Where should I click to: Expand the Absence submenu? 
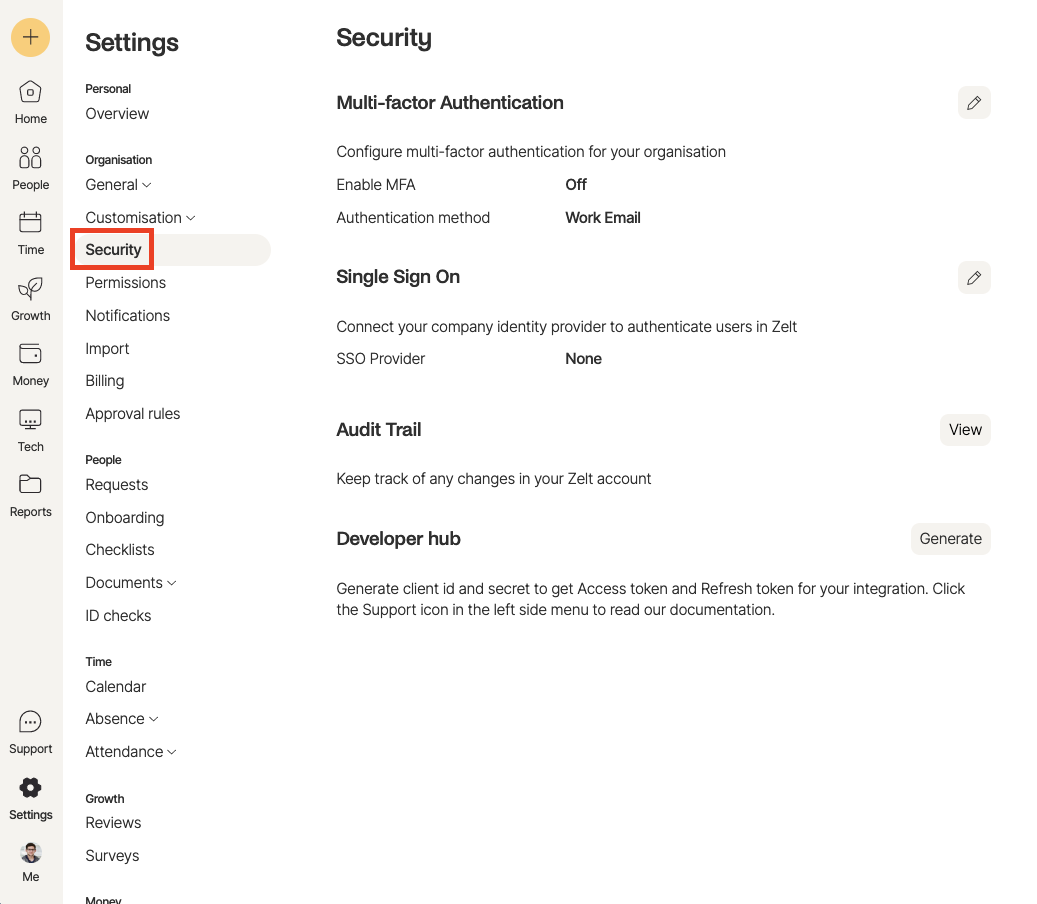point(122,719)
